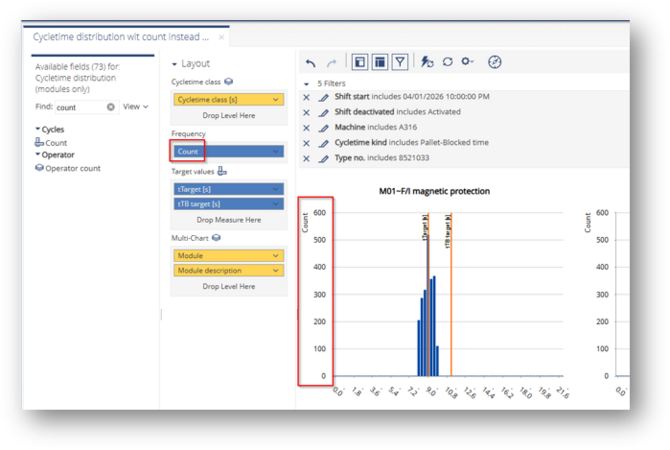The width and height of the screenshot is (670, 450).
Task: Open the View dropdown
Action: (x=135, y=106)
